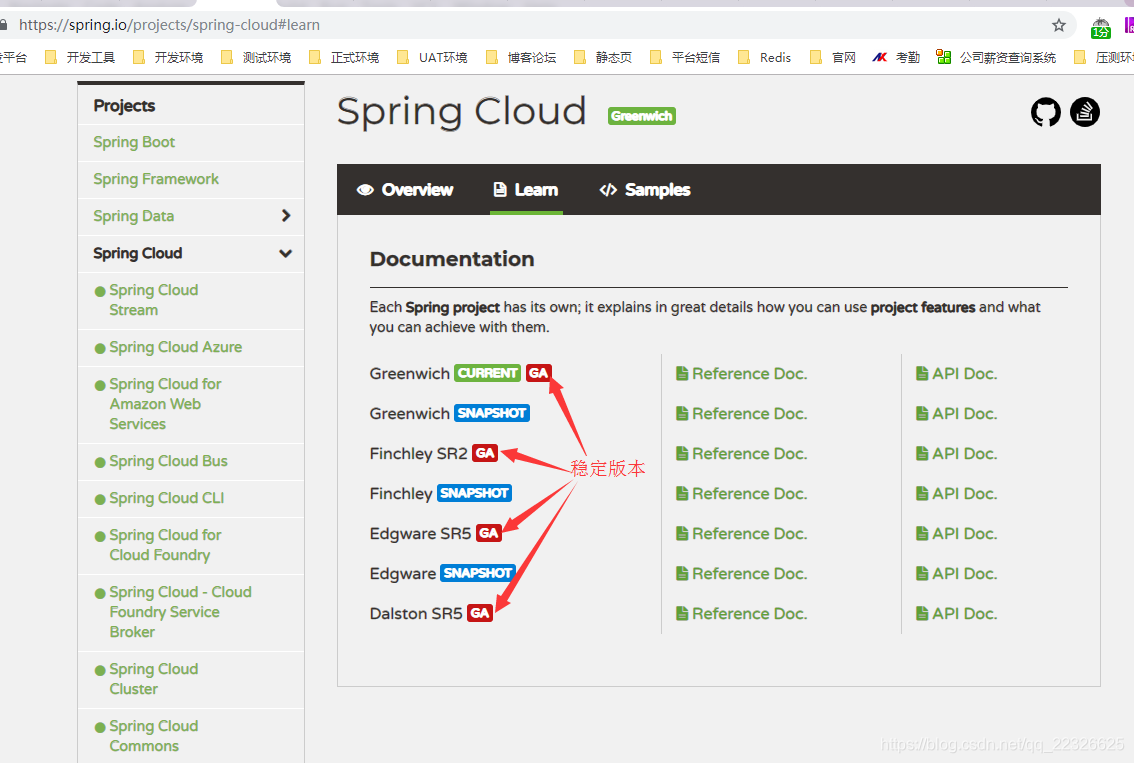Open the UAT环境 bookmark folder
The width and height of the screenshot is (1134, 763).
click(433, 57)
